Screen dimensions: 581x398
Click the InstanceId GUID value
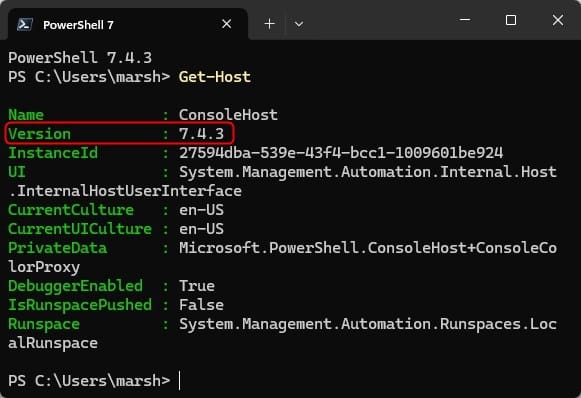(x=341, y=153)
